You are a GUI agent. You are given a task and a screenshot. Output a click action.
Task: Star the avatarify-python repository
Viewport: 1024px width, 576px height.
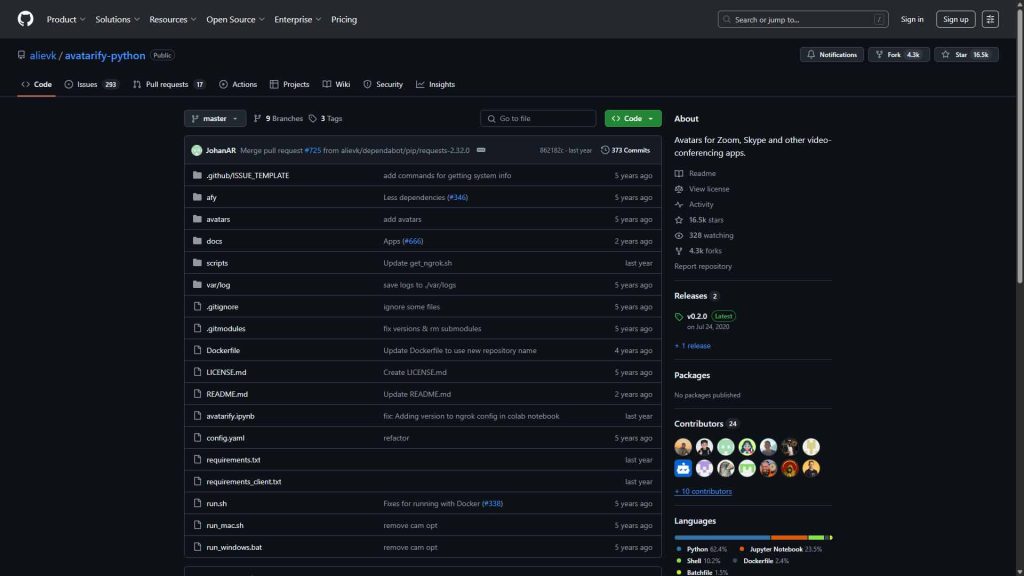966,55
